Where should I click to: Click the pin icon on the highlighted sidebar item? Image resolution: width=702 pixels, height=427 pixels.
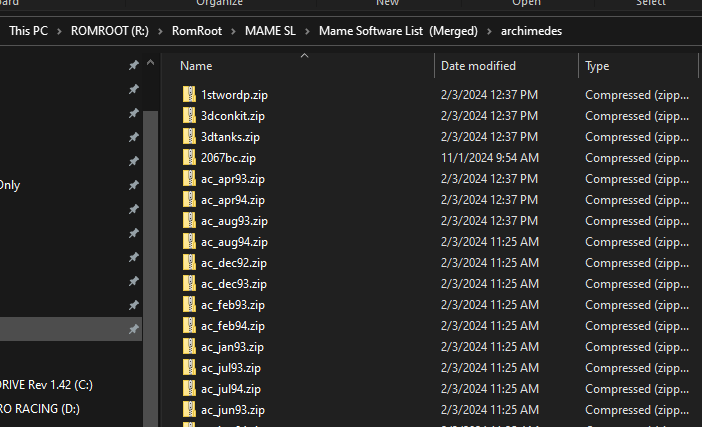coord(133,329)
